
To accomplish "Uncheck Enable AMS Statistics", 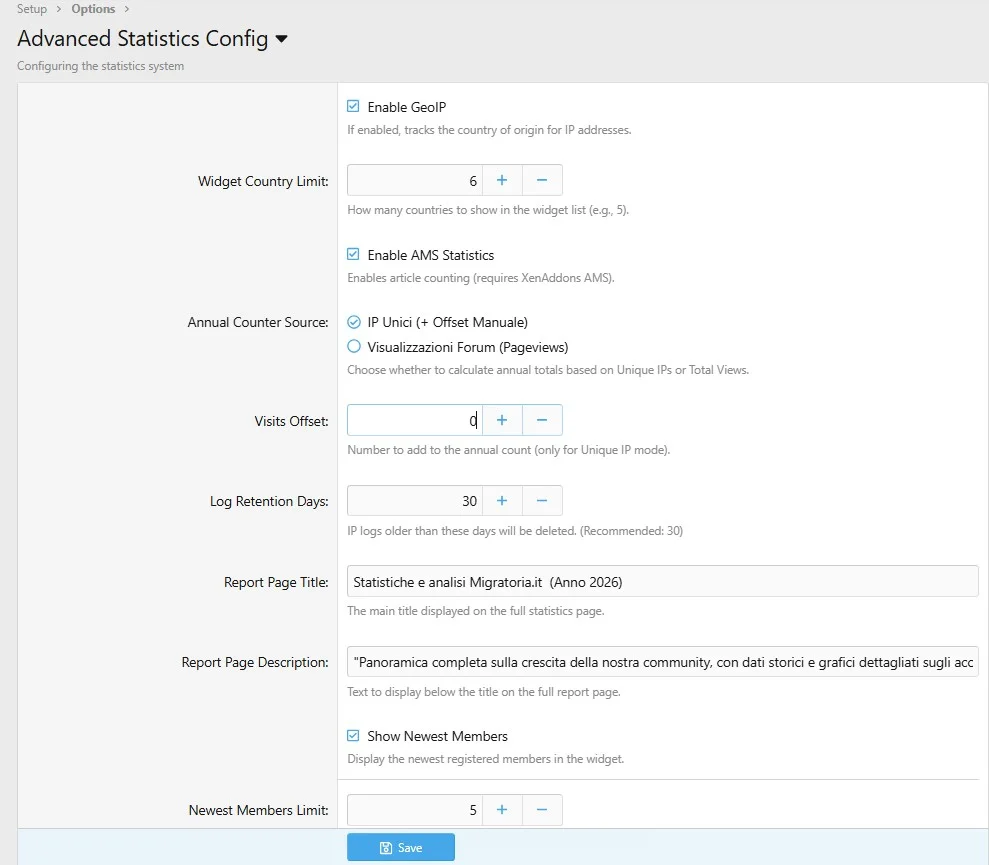I will 353,255.
